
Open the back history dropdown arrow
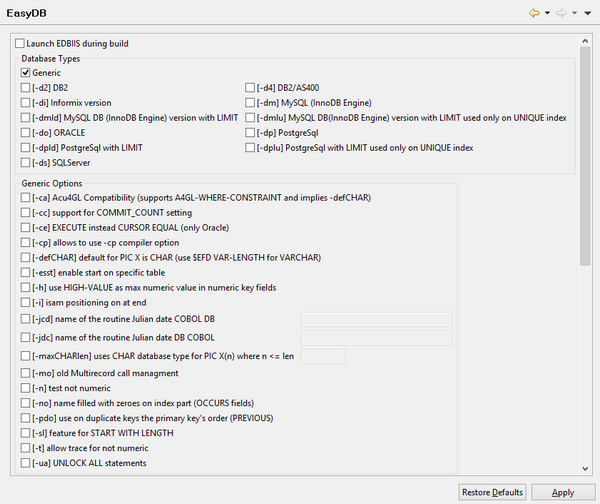[547, 14]
